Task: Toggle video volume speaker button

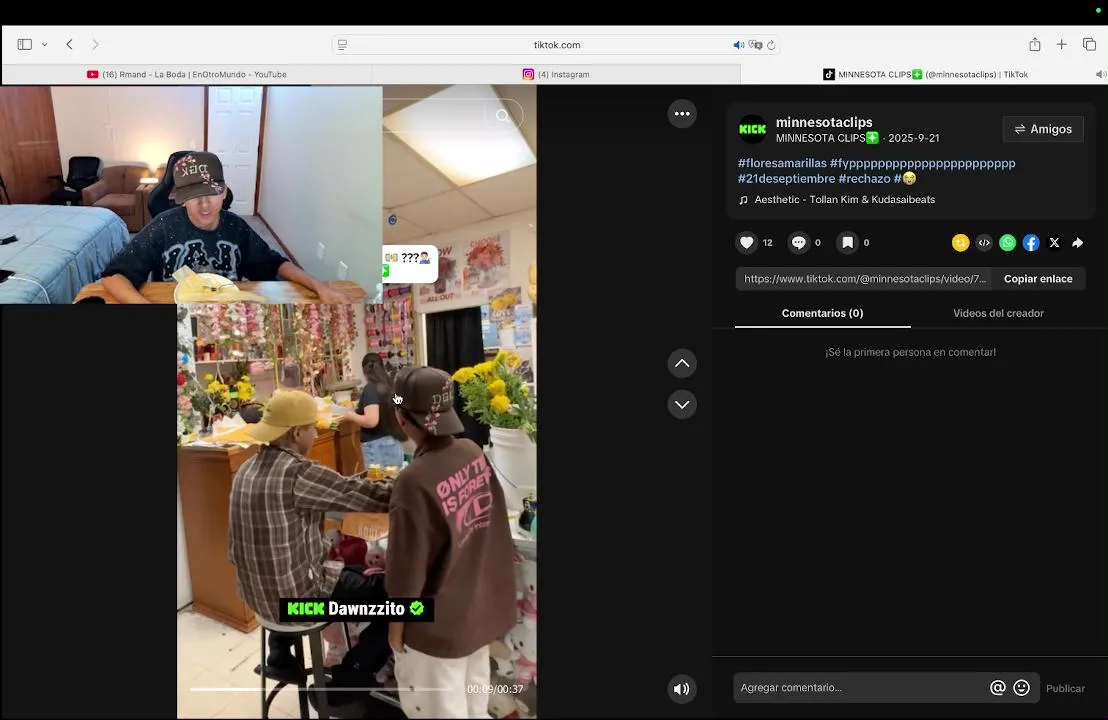Action: point(682,689)
